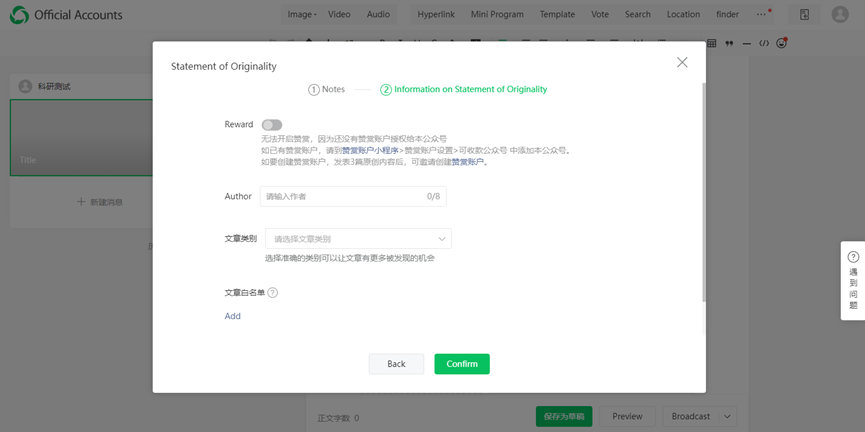Open the user profile avatar icon
The image size is (865, 432).
pyautogui.click(x=839, y=15)
